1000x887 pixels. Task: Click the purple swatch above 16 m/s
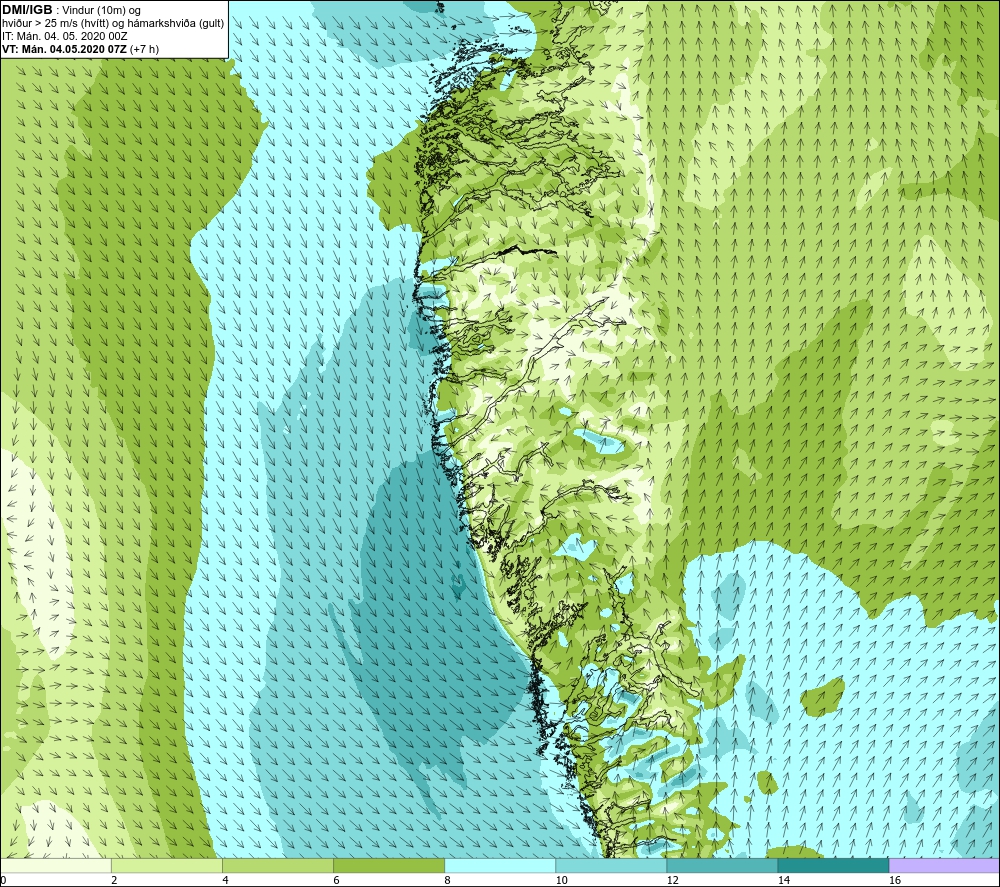(x=944, y=865)
